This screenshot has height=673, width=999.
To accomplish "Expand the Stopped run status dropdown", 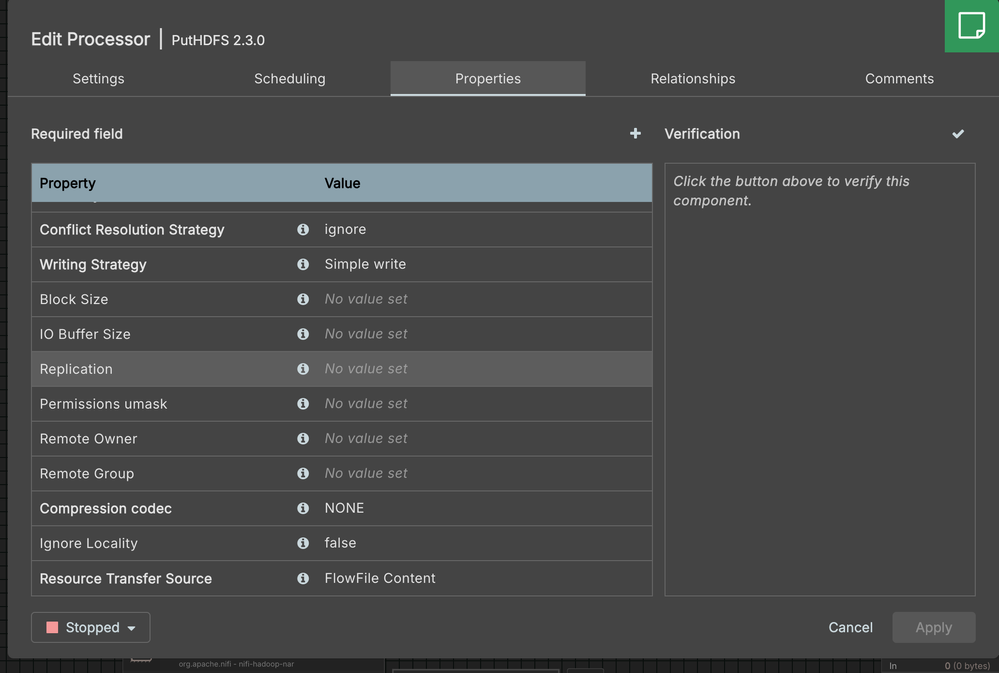I will 90,627.
